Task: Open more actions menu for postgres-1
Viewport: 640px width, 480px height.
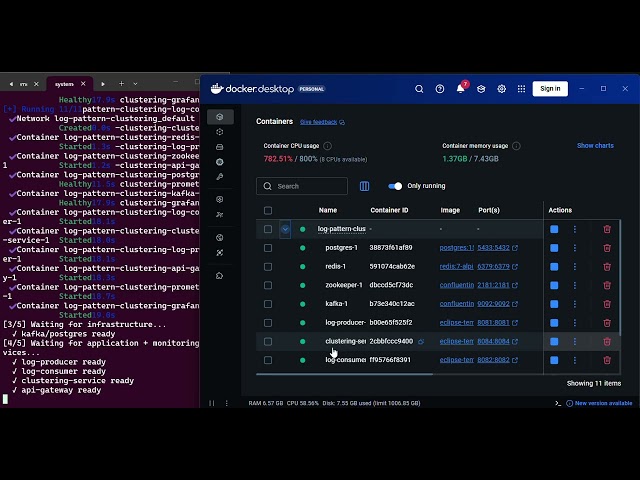Action: pyautogui.click(x=575, y=248)
